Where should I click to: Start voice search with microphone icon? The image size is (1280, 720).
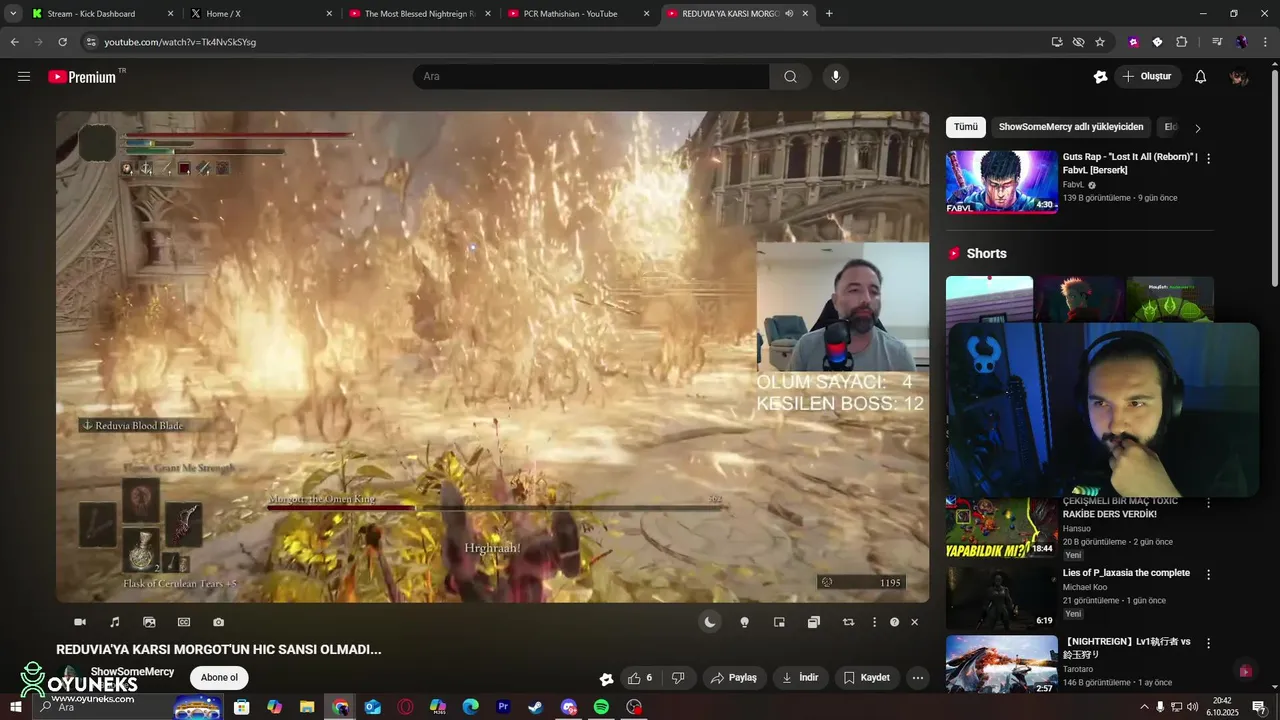coord(836,77)
